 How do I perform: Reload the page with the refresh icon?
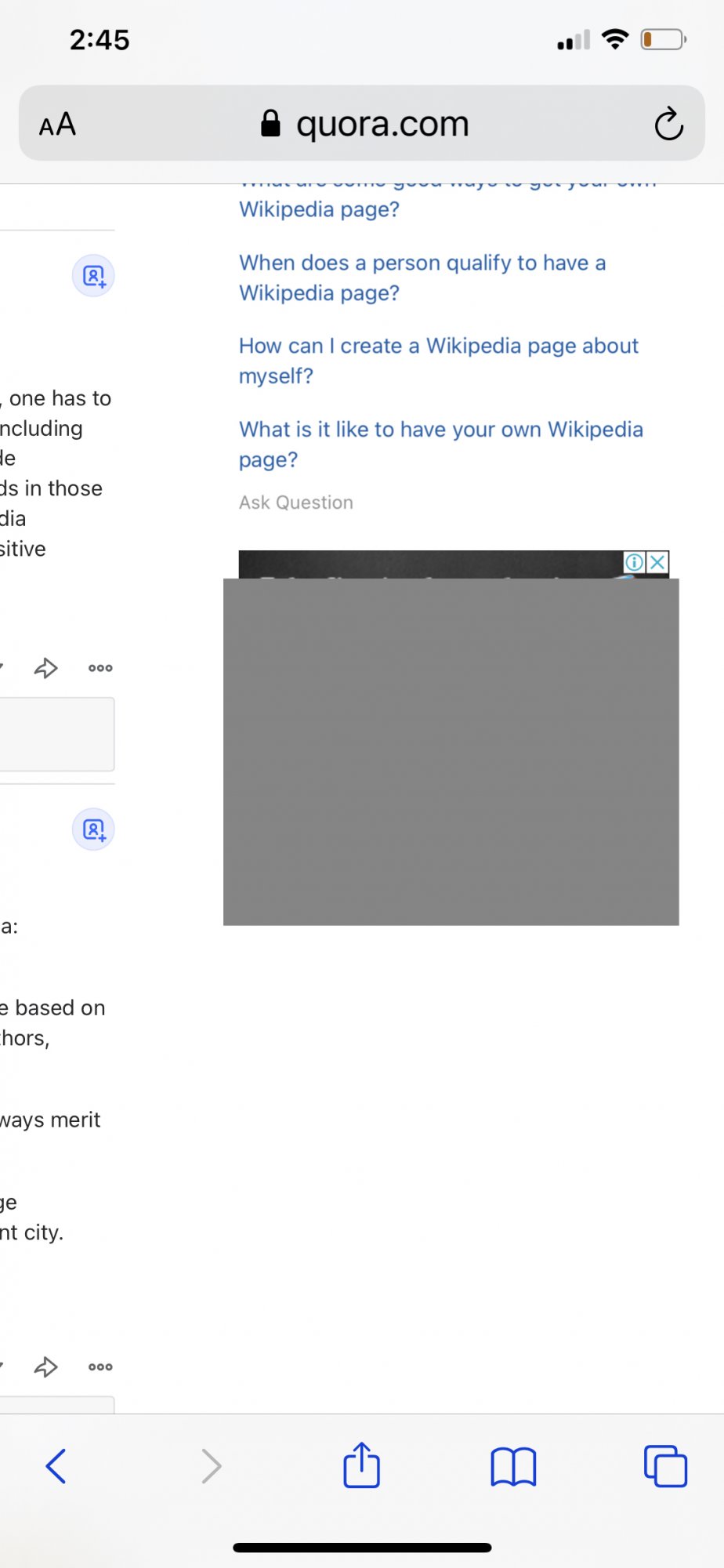668,123
